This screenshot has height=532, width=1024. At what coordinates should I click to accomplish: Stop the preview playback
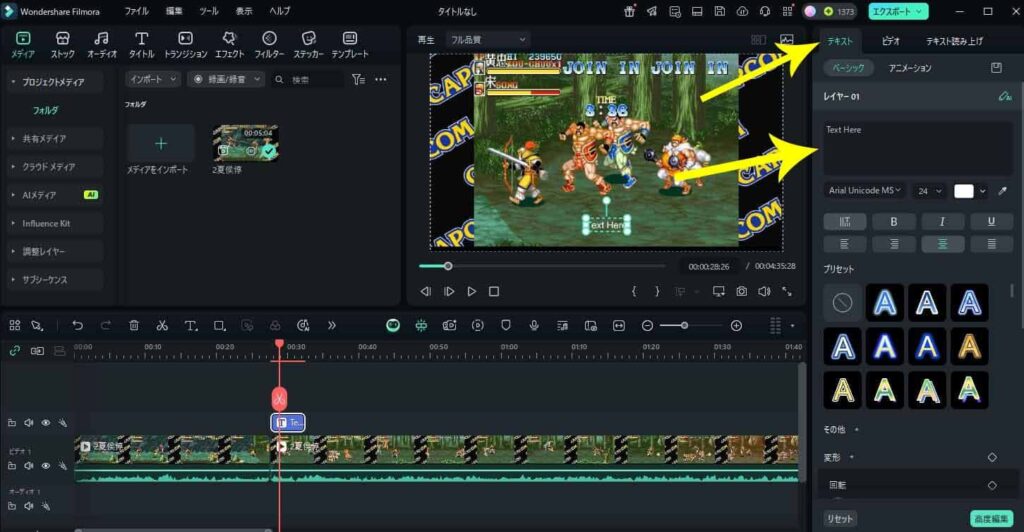[x=494, y=291]
